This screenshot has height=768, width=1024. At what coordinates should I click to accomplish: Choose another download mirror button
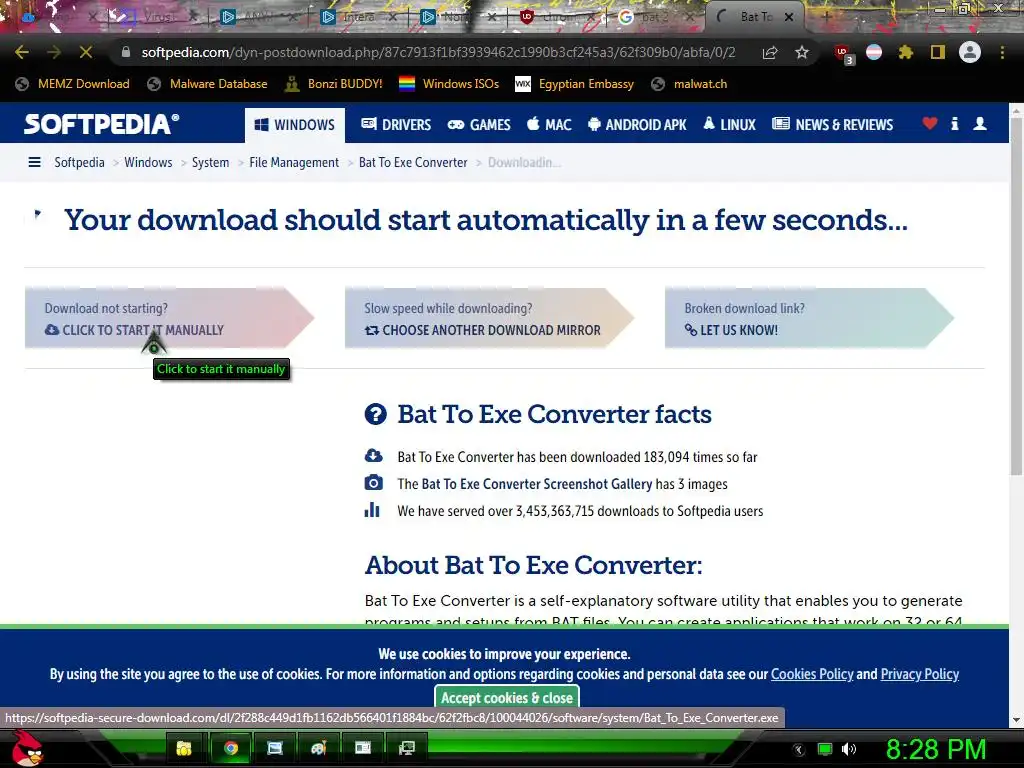click(489, 318)
